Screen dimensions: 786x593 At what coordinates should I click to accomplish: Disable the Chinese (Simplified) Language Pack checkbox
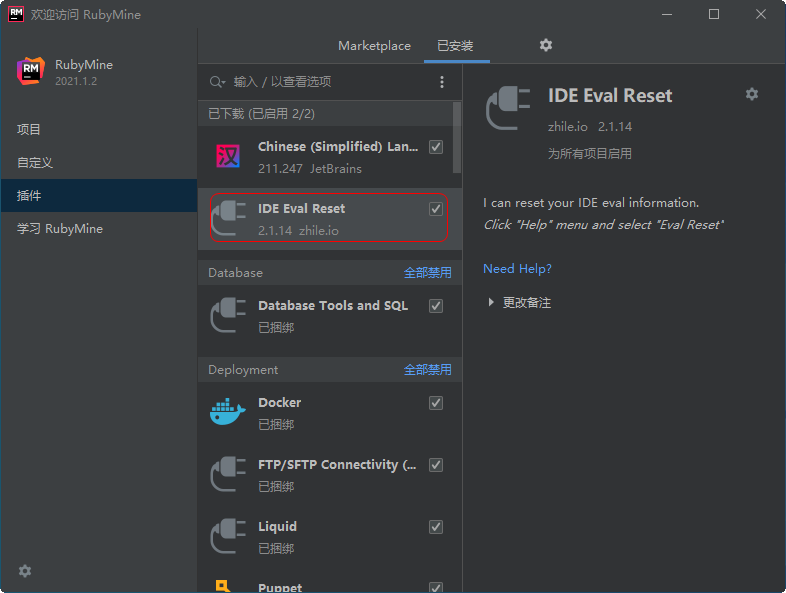pos(436,147)
